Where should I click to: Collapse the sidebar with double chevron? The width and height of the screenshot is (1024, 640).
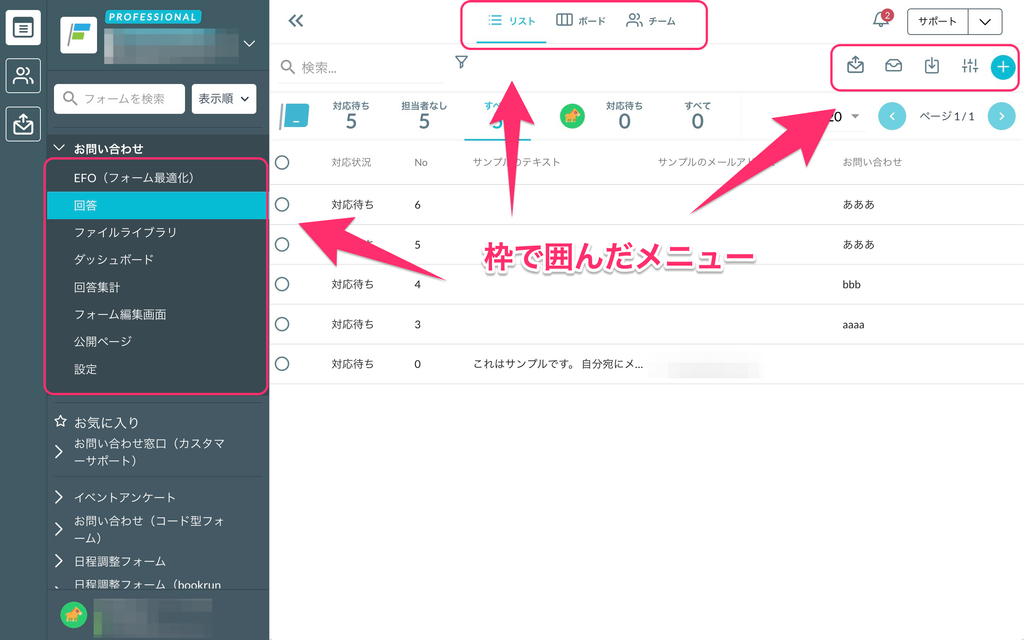point(296,21)
